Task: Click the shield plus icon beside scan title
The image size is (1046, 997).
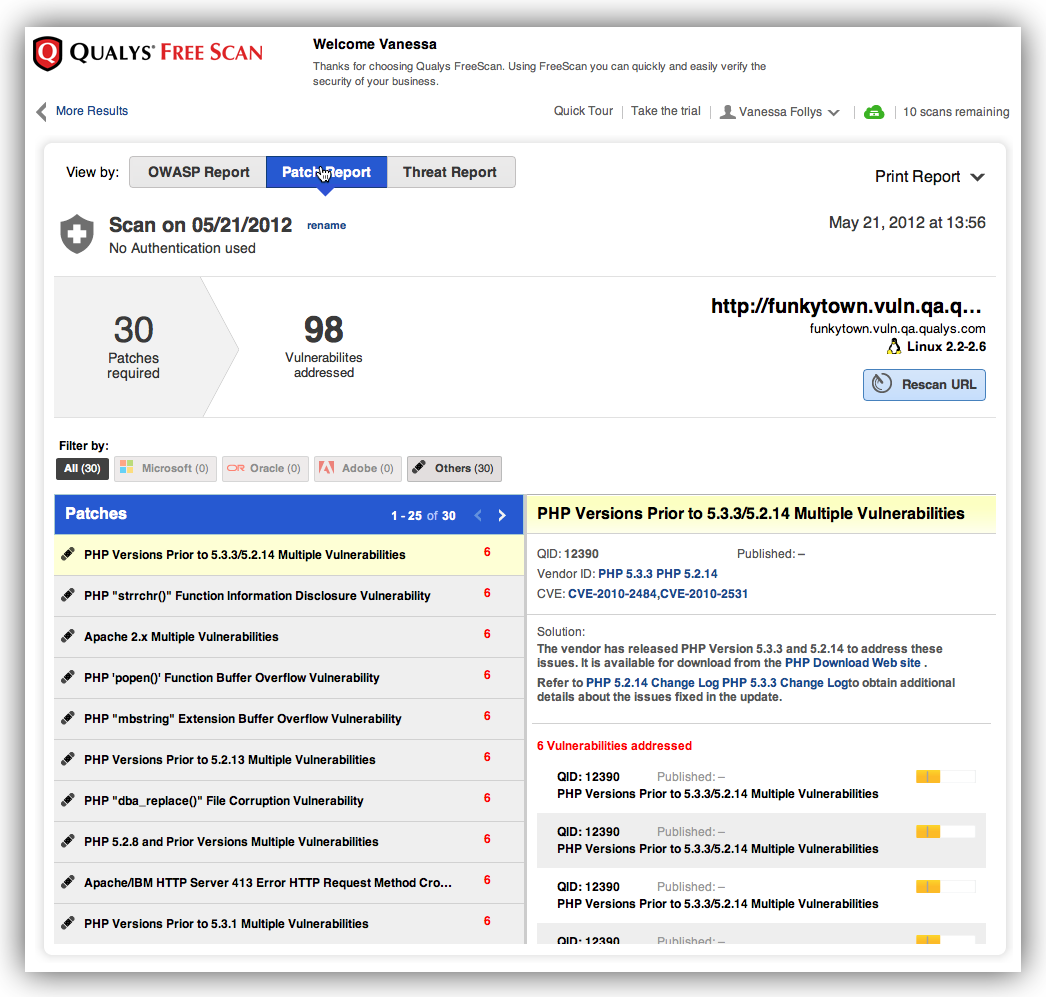Action: tap(77, 234)
